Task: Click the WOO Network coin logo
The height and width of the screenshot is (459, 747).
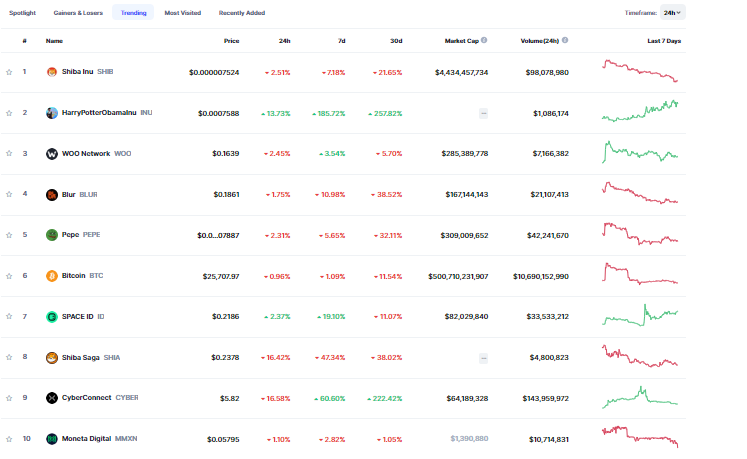Action: [x=51, y=153]
